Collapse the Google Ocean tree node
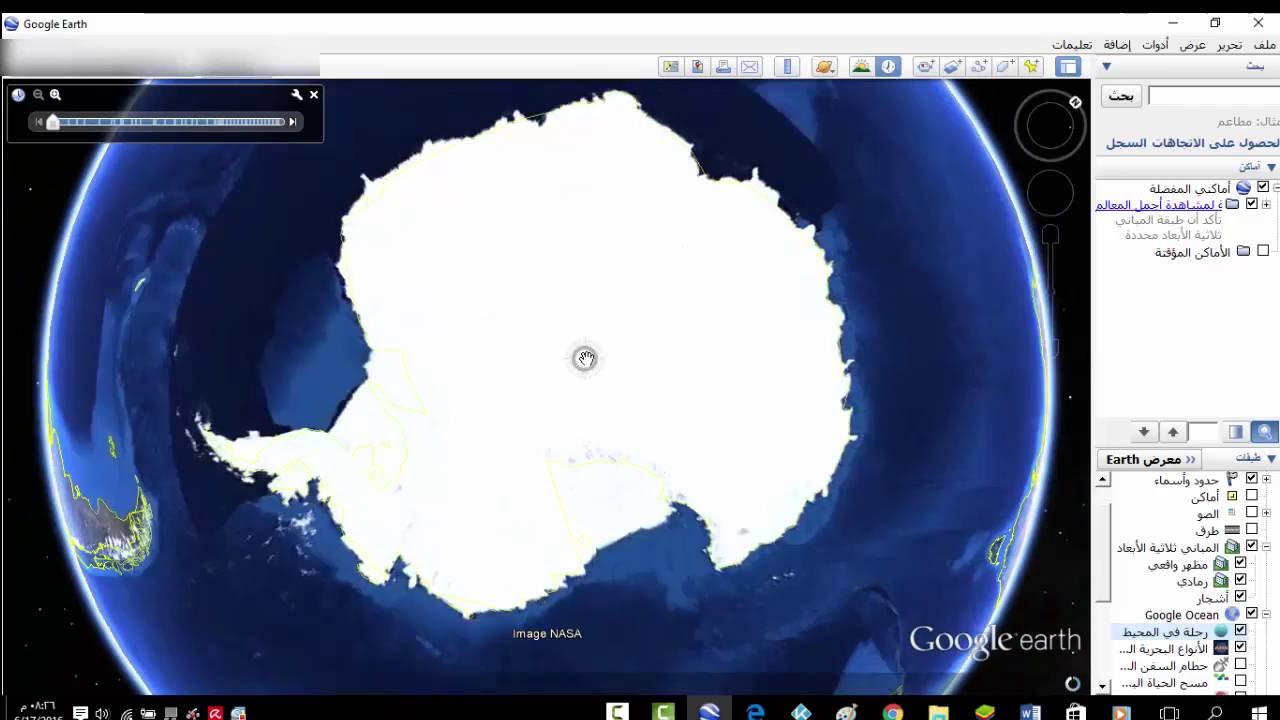The height and width of the screenshot is (720, 1280). point(1267,614)
